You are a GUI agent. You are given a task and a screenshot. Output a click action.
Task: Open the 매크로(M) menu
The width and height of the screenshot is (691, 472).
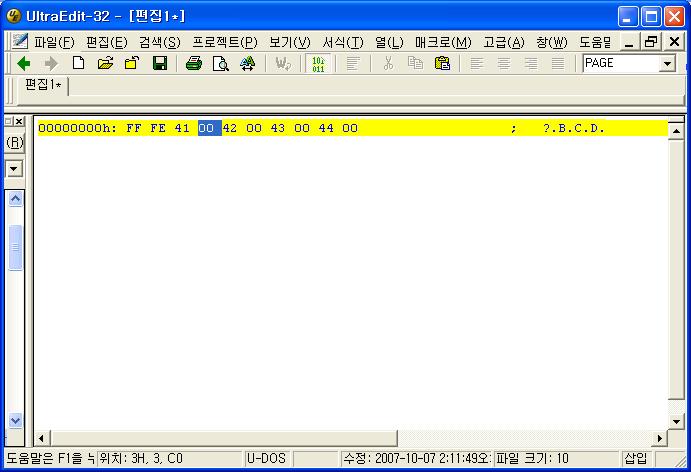tap(443, 42)
